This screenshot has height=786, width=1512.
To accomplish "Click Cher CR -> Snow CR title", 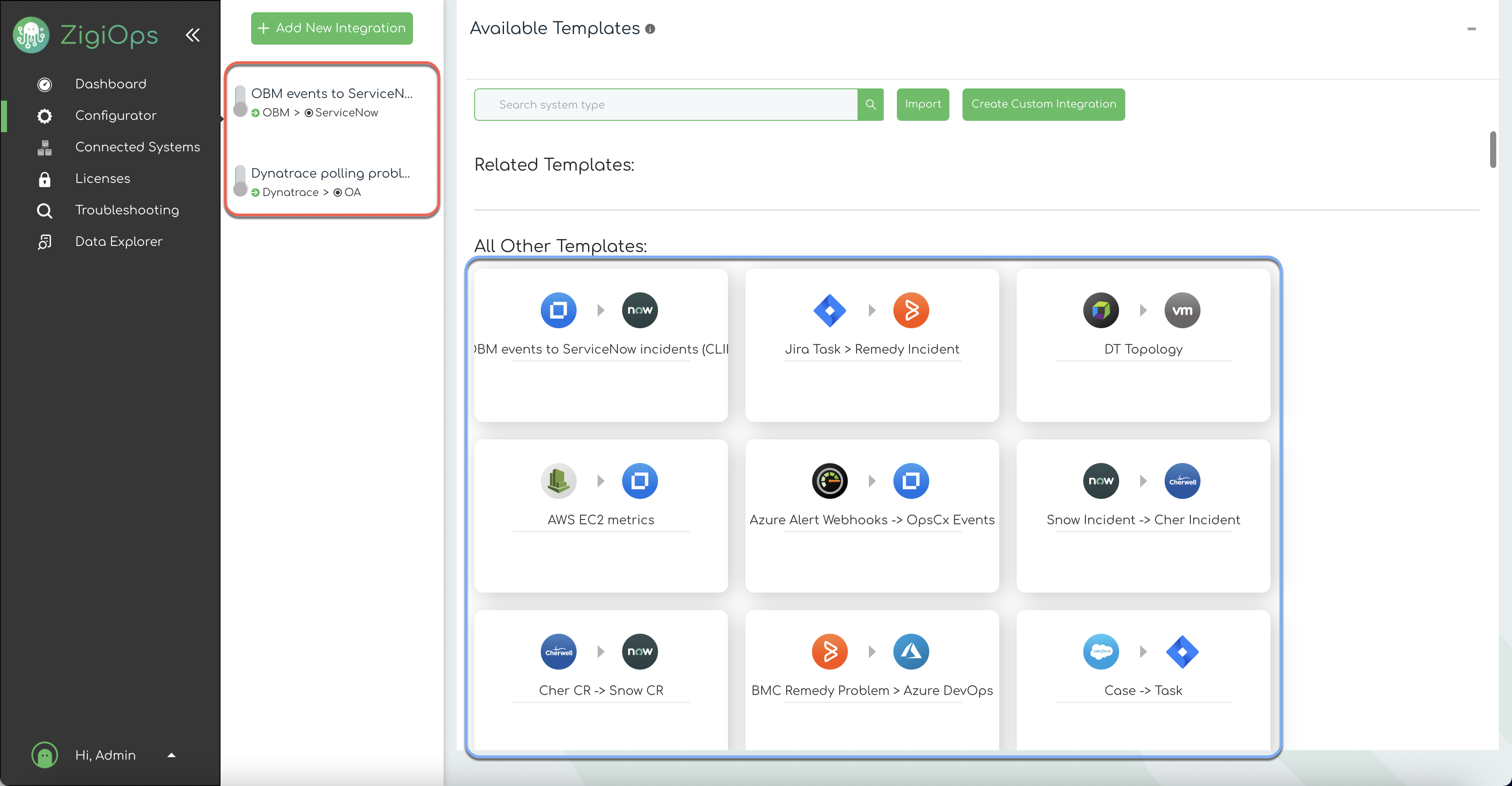I will [601, 690].
